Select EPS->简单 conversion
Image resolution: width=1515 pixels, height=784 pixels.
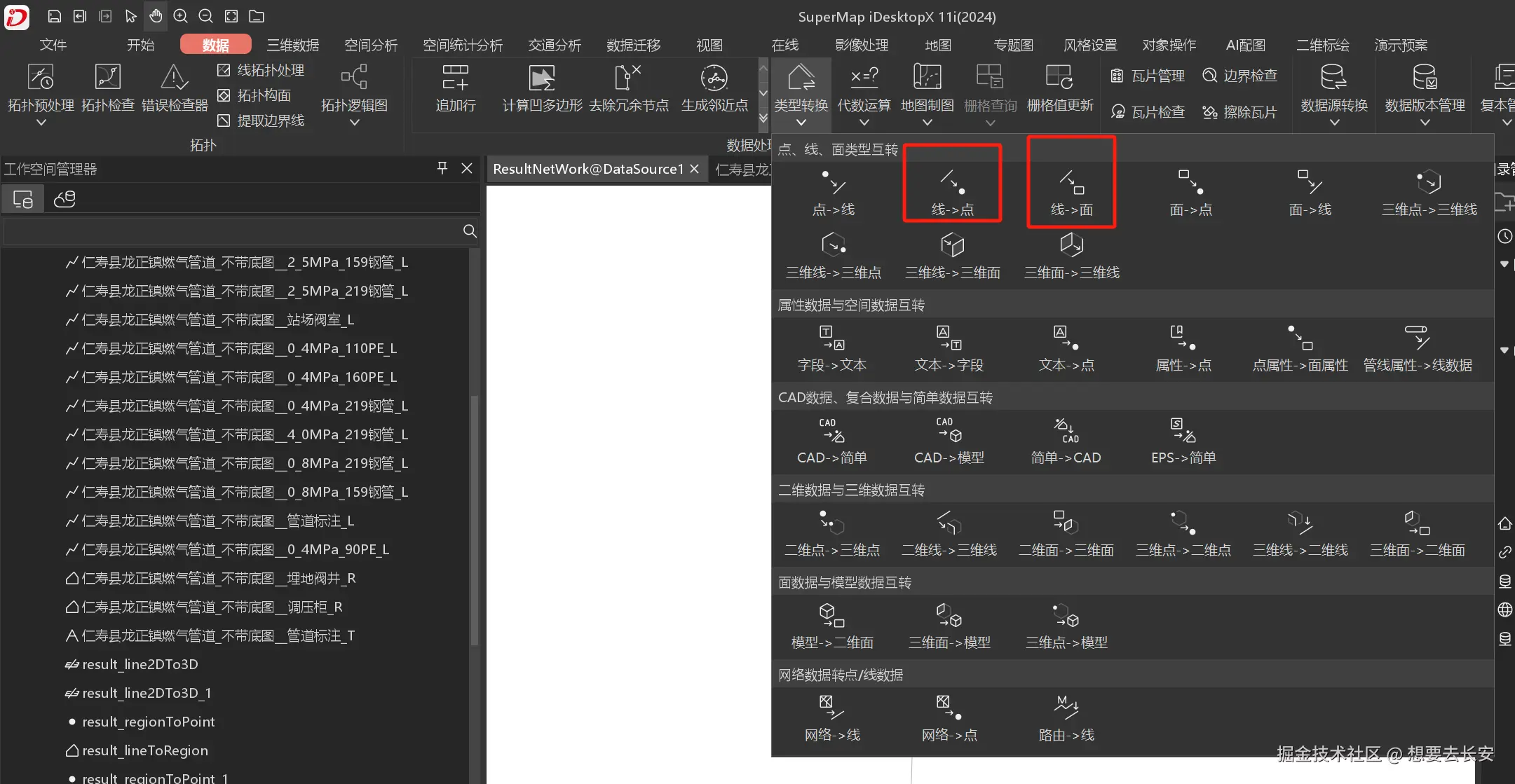click(1183, 440)
